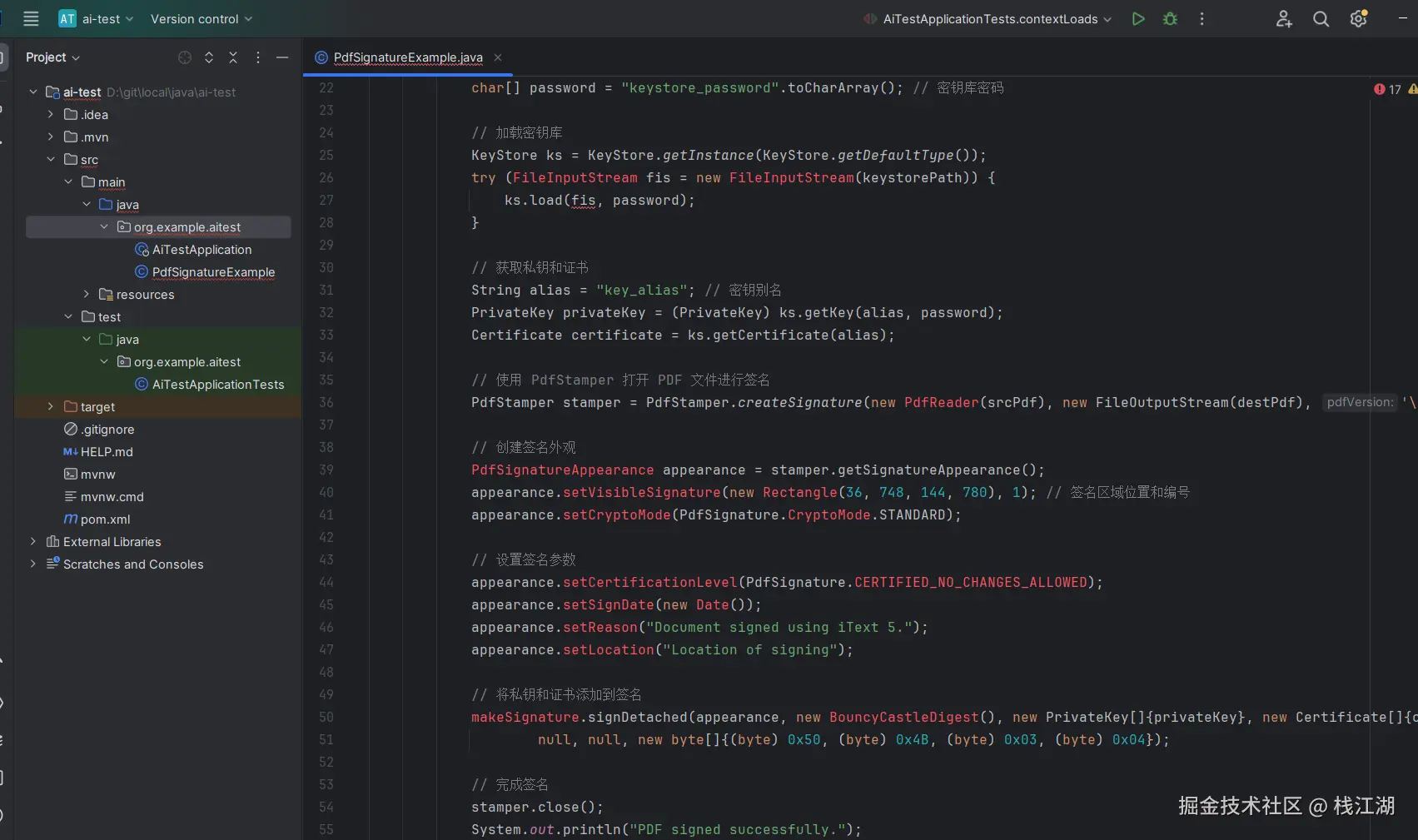Click Collapse All icon in the Project panel
This screenshot has height=840, width=1418.
233,57
